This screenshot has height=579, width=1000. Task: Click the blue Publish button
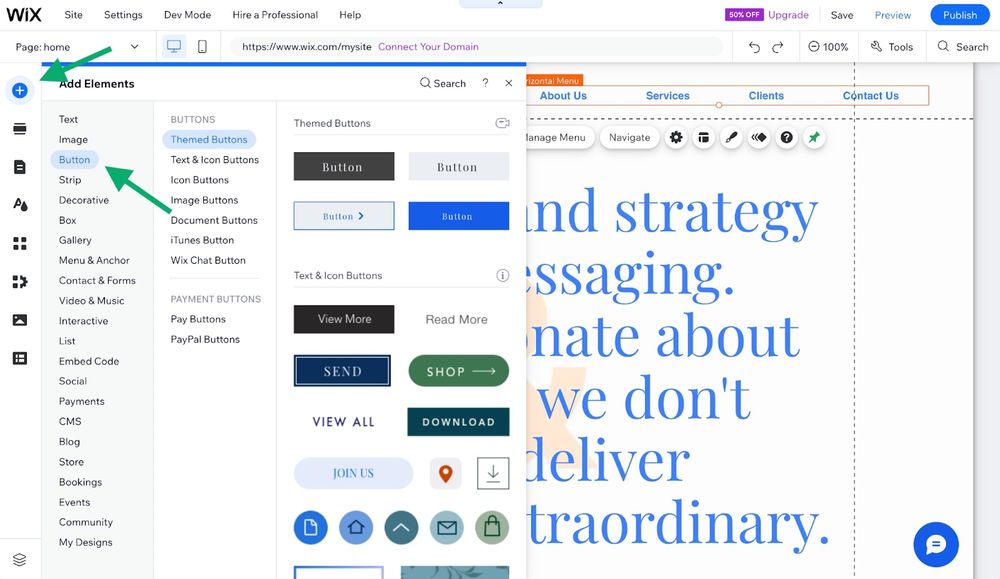coord(959,15)
